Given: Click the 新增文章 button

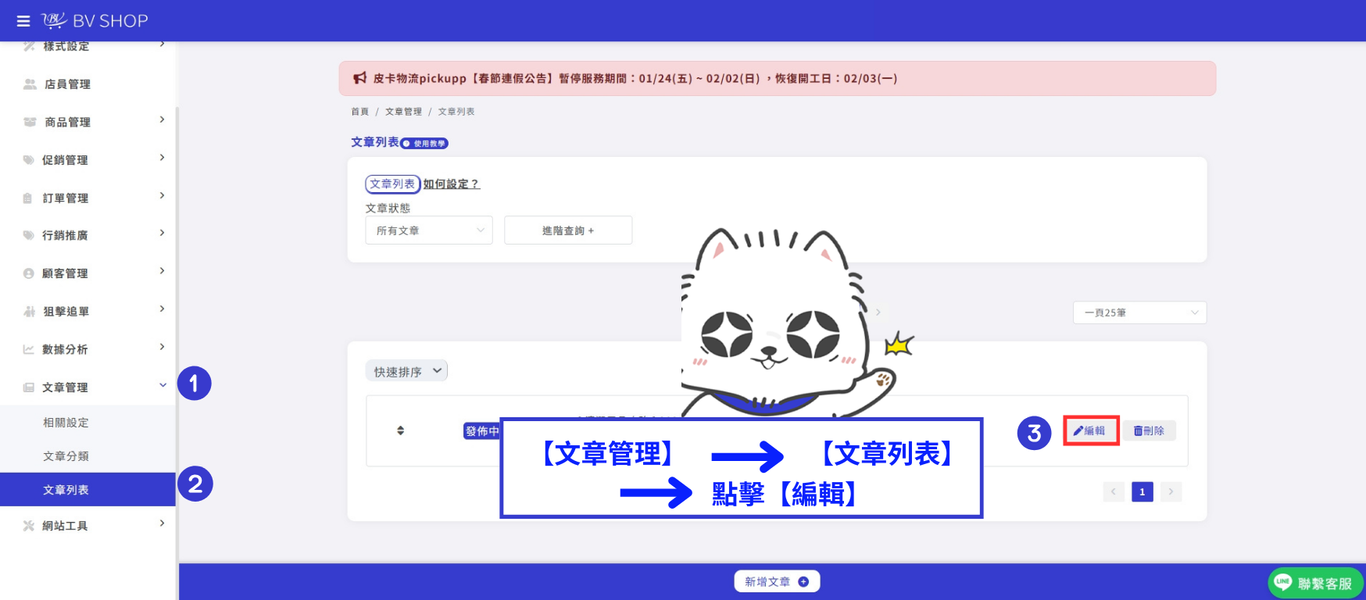Looking at the screenshot, I should pos(777,581).
